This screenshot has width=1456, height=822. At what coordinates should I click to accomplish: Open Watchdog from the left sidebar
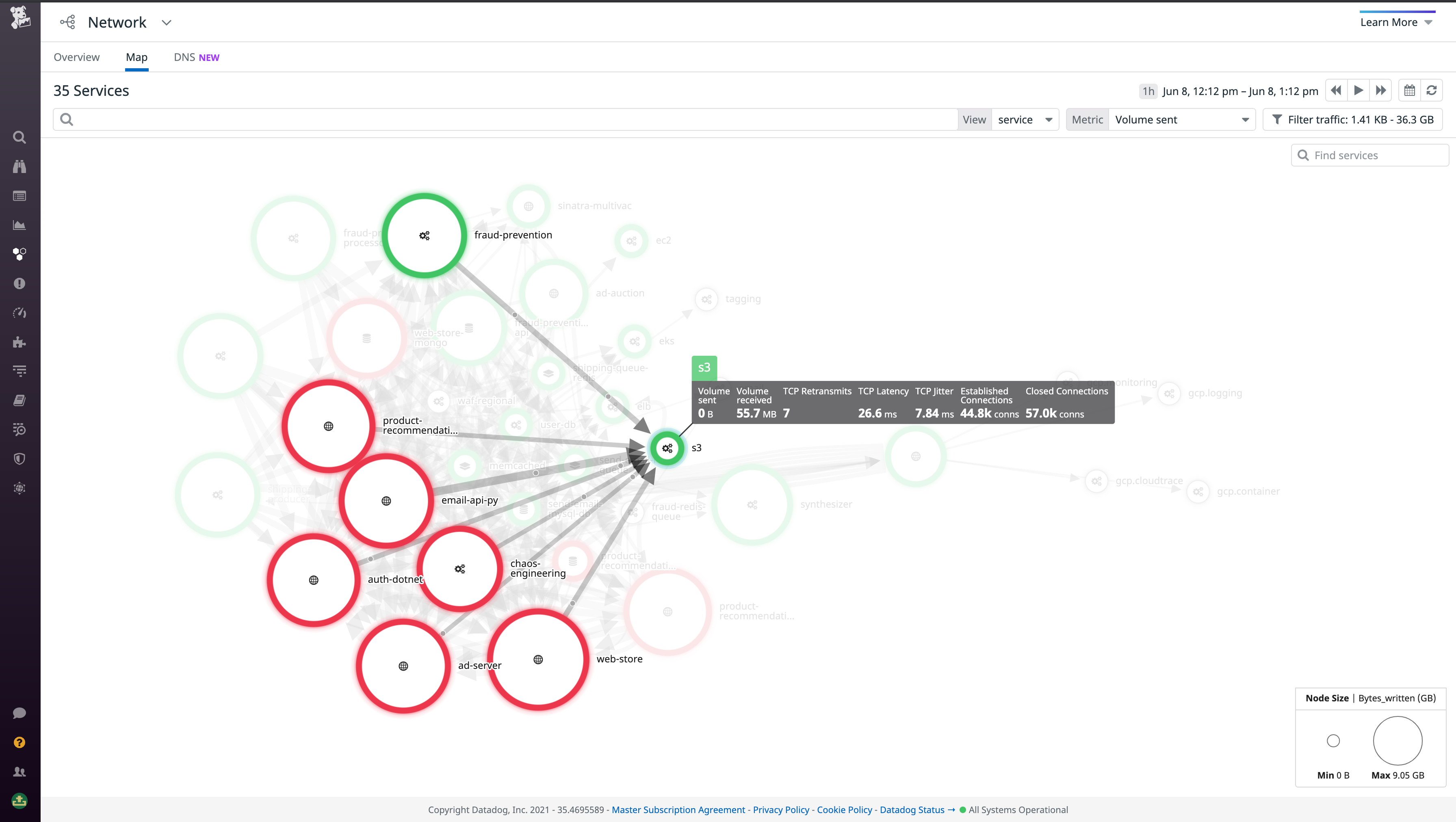click(20, 166)
